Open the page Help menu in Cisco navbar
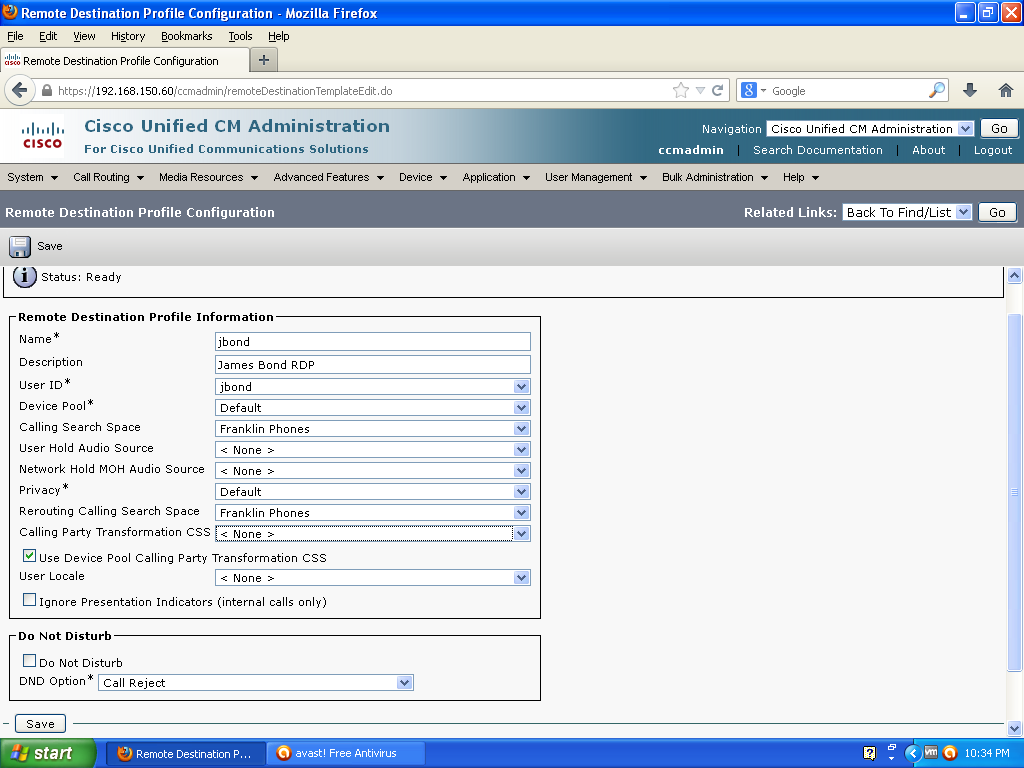 pyautogui.click(x=801, y=177)
